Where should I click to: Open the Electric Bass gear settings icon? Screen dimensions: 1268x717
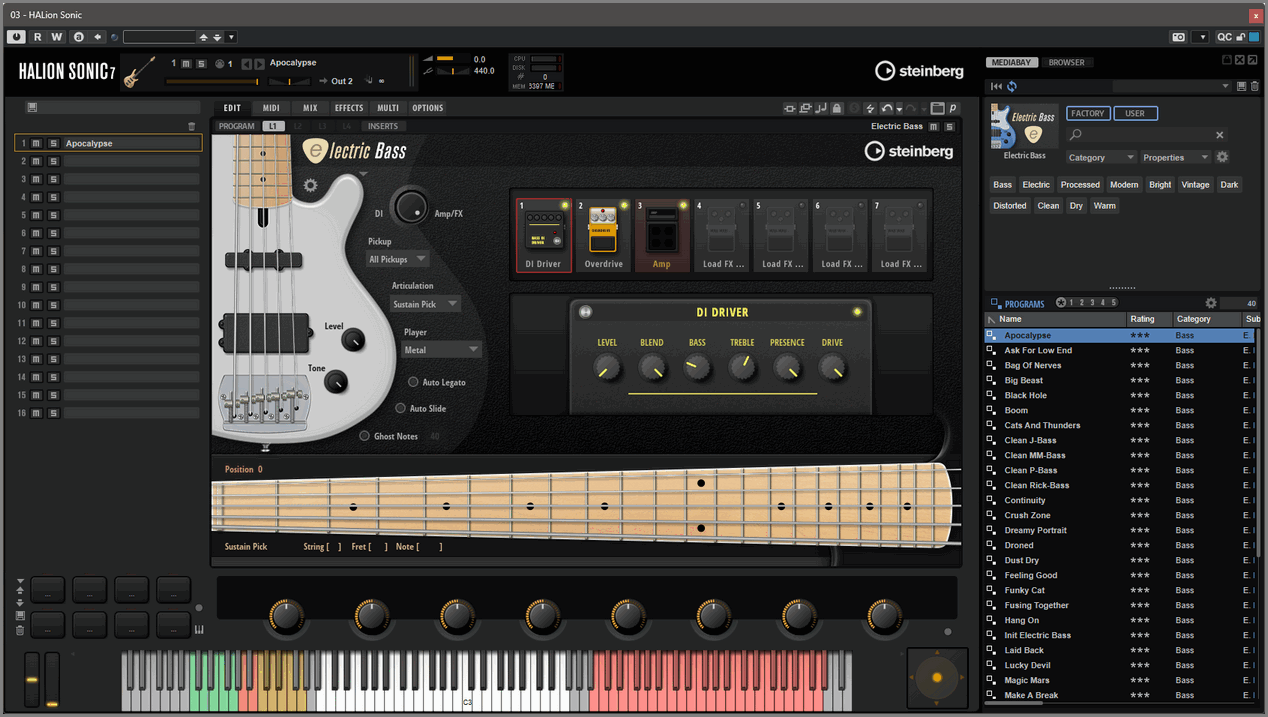pyautogui.click(x=310, y=186)
